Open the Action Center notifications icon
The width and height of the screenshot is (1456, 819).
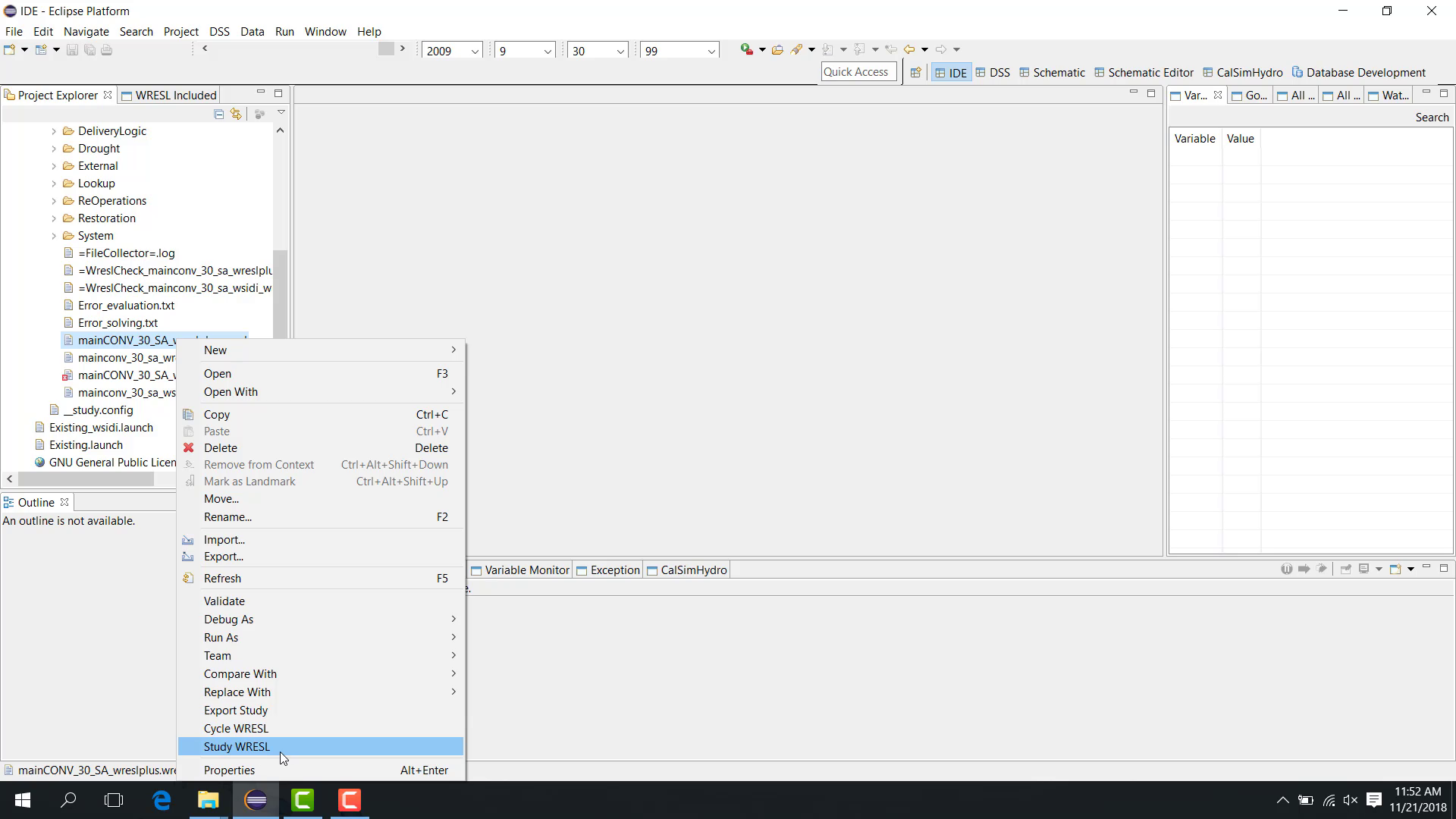(1374, 800)
